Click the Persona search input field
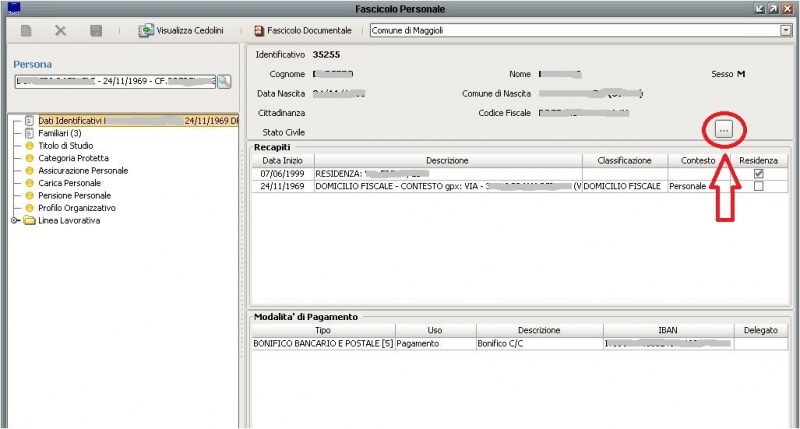 coord(112,81)
